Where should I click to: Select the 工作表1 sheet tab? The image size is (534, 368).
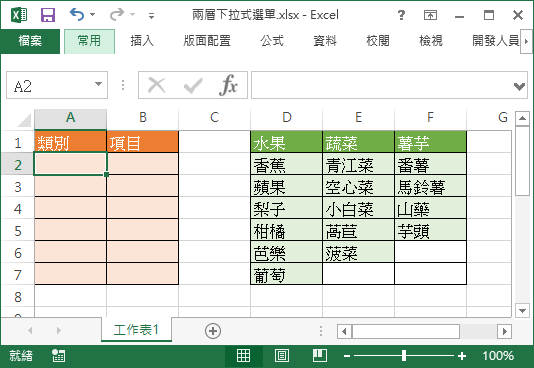136,330
